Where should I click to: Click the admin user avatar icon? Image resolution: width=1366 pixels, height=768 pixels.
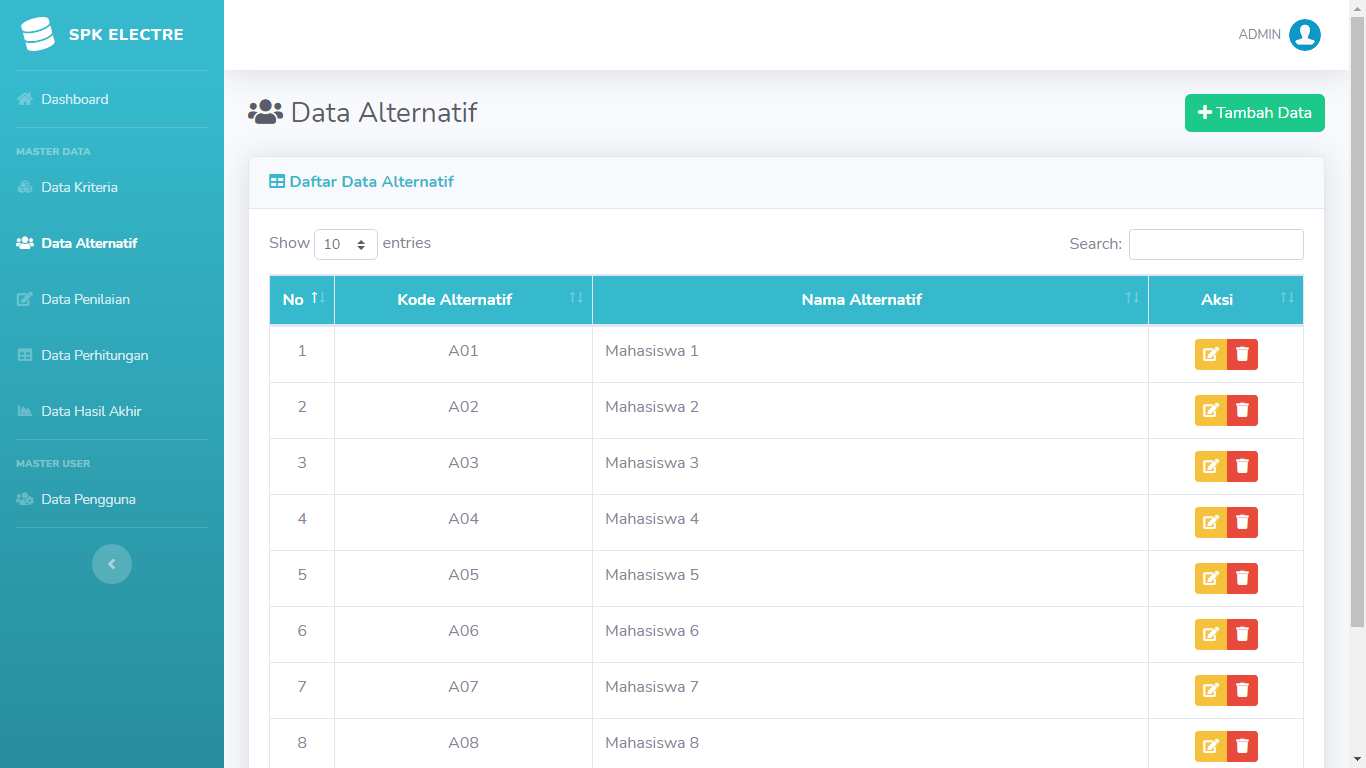(x=1305, y=35)
